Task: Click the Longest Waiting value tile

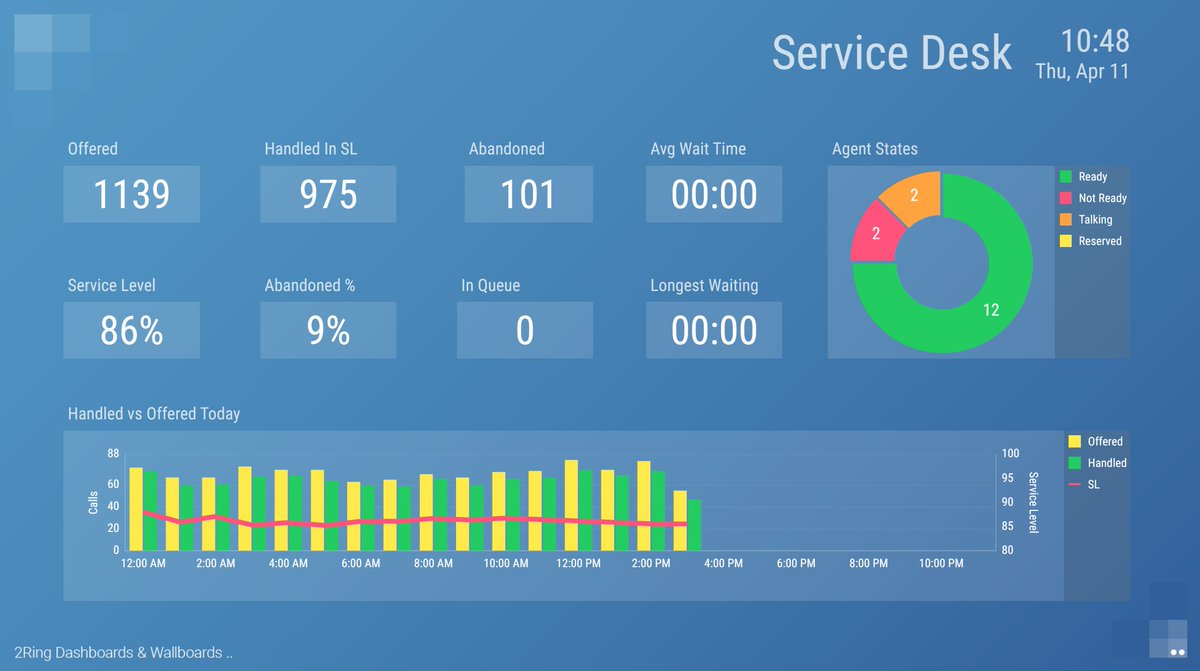Action: click(714, 330)
